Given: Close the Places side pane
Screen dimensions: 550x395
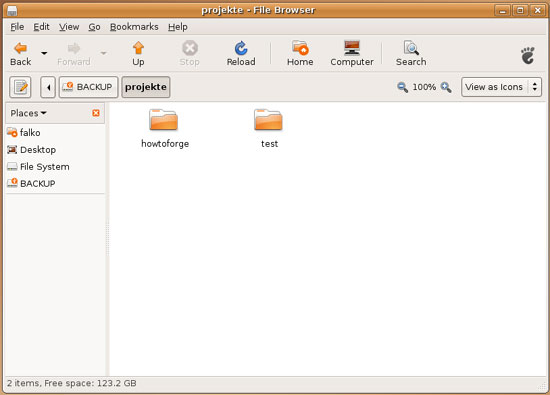Looking at the screenshot, I should click(x=96, y=113).
